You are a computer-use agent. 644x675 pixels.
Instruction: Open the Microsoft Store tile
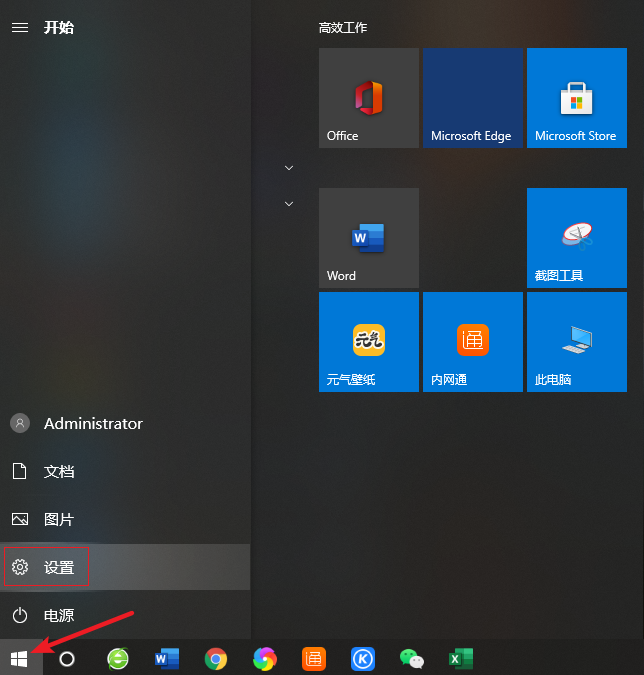(576, 98)
